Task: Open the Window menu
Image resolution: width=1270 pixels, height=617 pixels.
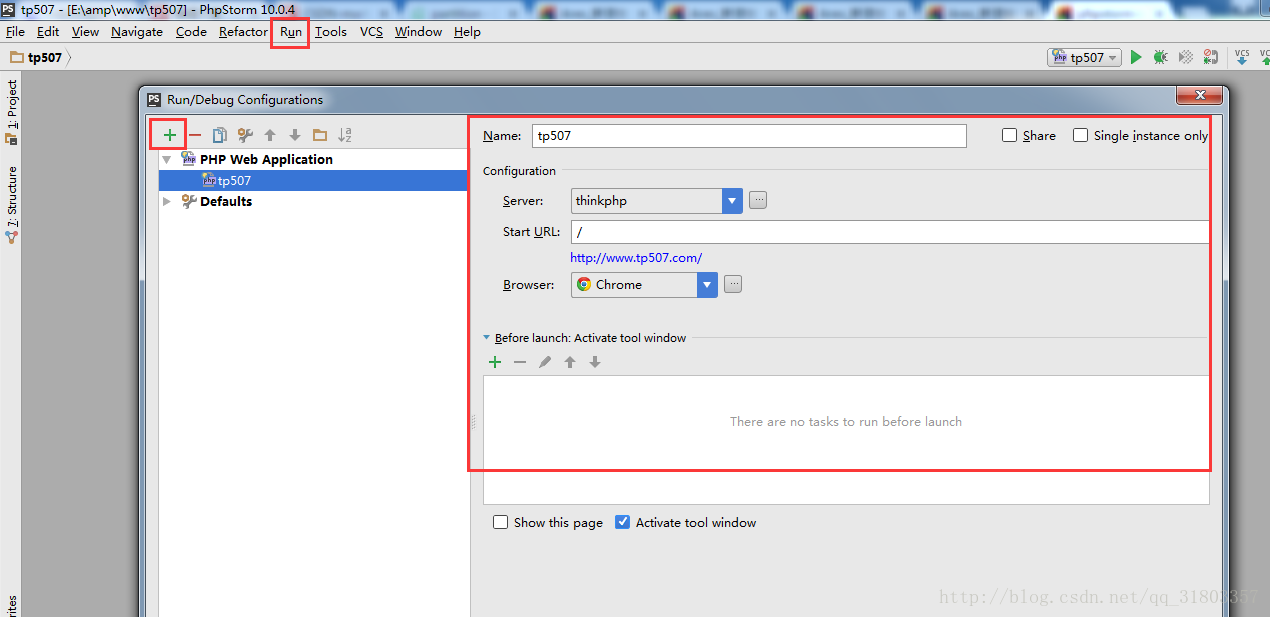Action: pyautogui.click(x=418, y=31)
